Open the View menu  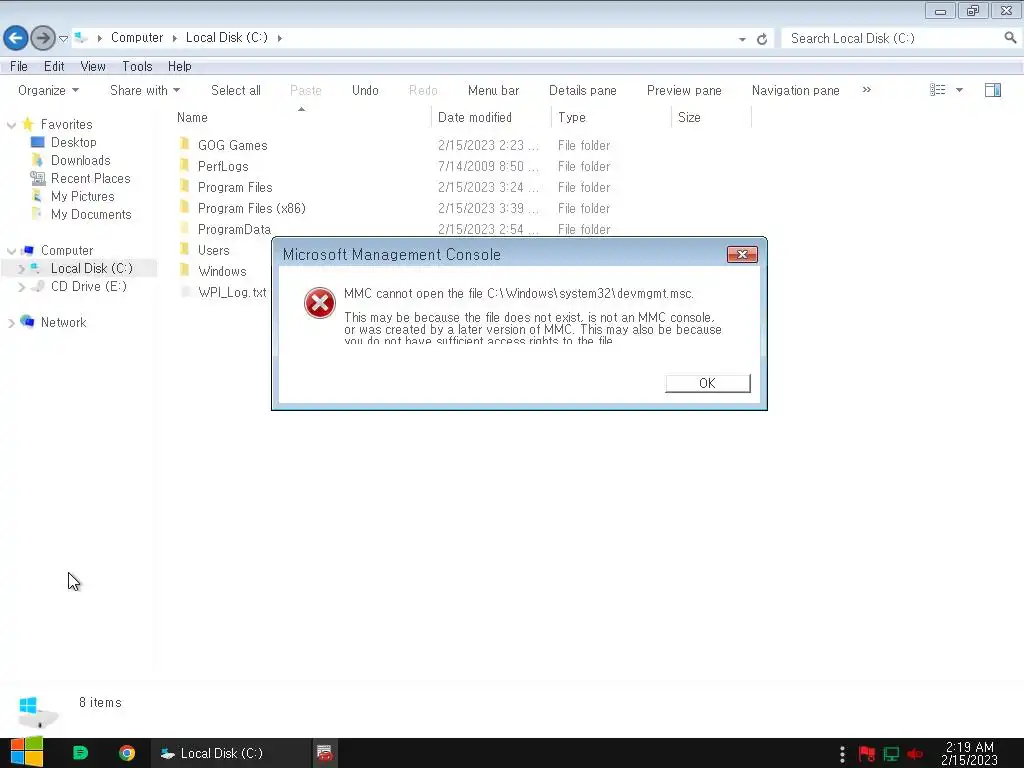pyautogui.click(x=93, y=66)
